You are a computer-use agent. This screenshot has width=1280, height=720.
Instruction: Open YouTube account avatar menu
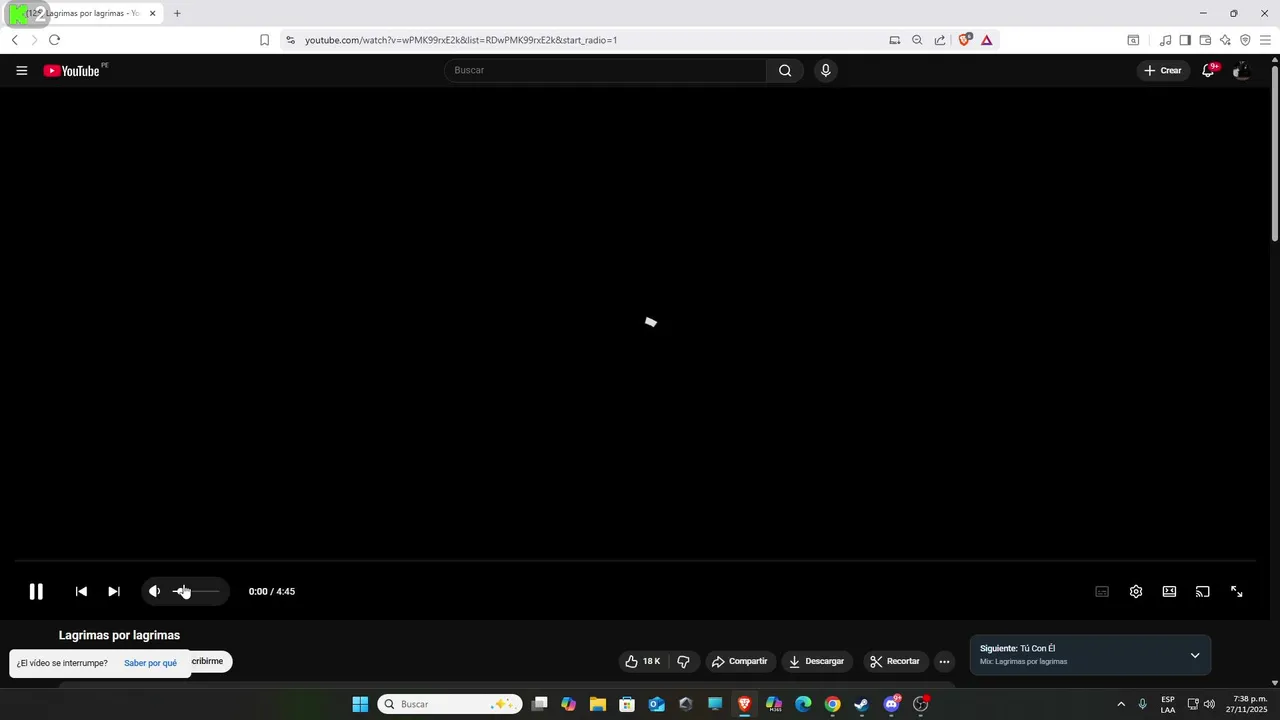pyautogui.click(x=1241, y=70)
